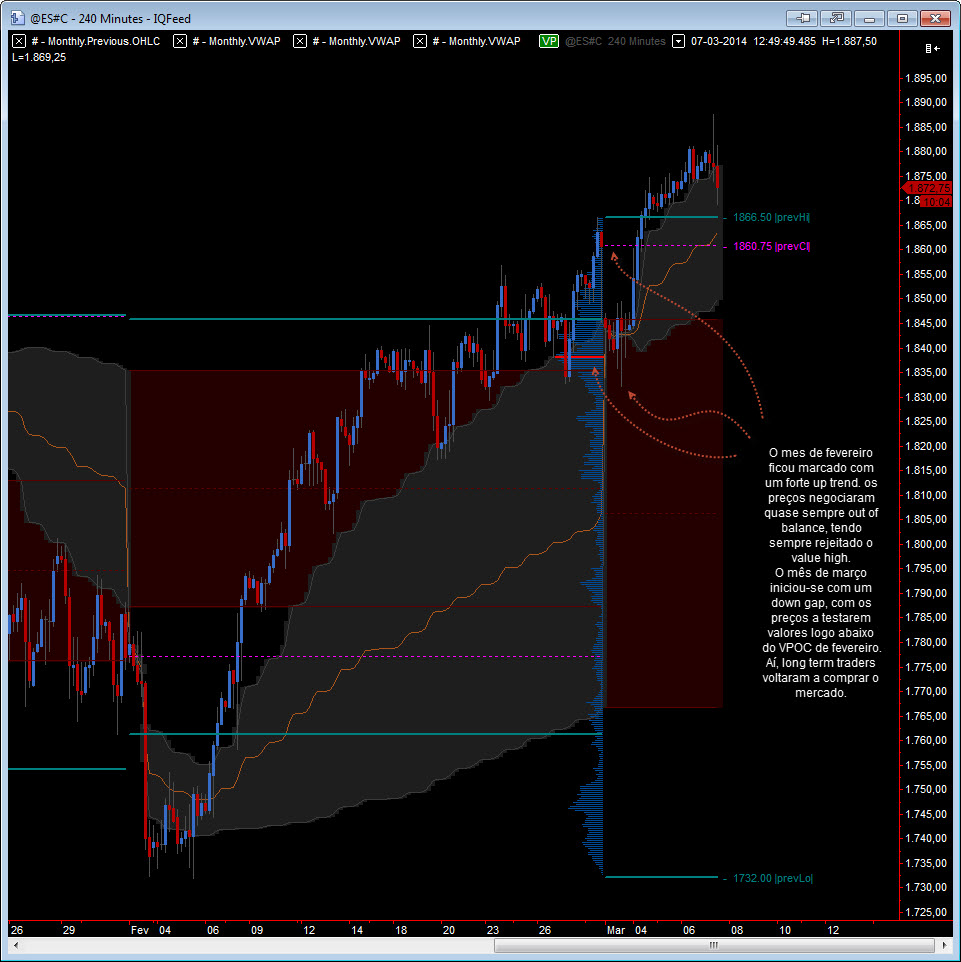Click the green VP volume profile badge
The width and height of the screenshot is (961, 962).
(549, 41)
